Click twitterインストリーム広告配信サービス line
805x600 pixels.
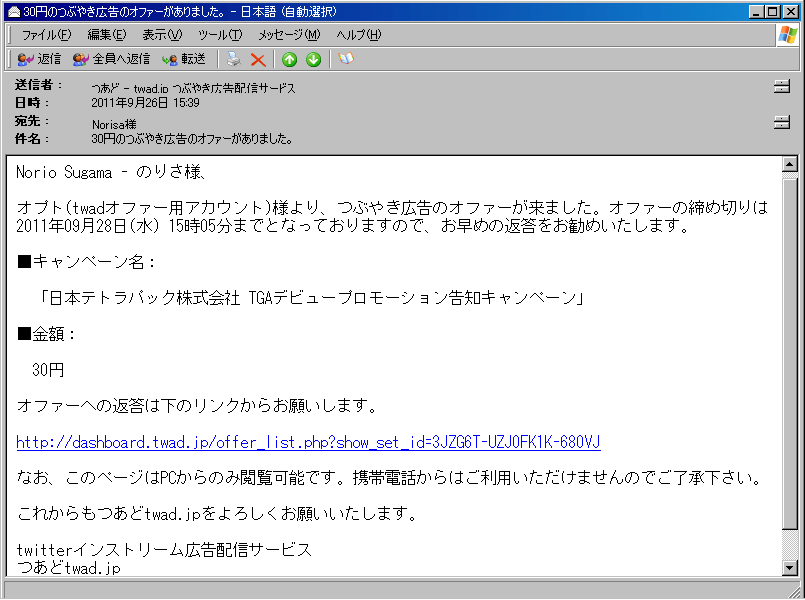click(164, 550)
